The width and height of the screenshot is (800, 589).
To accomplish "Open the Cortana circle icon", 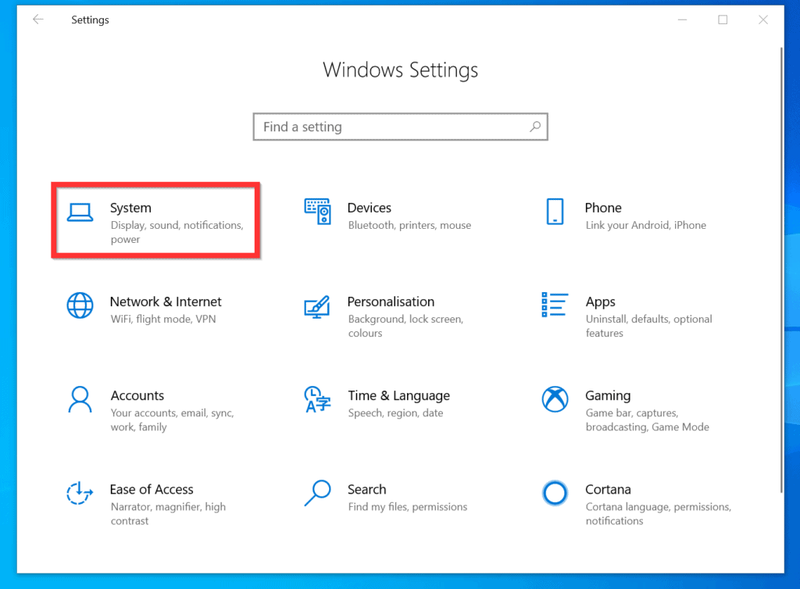I will pos(555,493).
